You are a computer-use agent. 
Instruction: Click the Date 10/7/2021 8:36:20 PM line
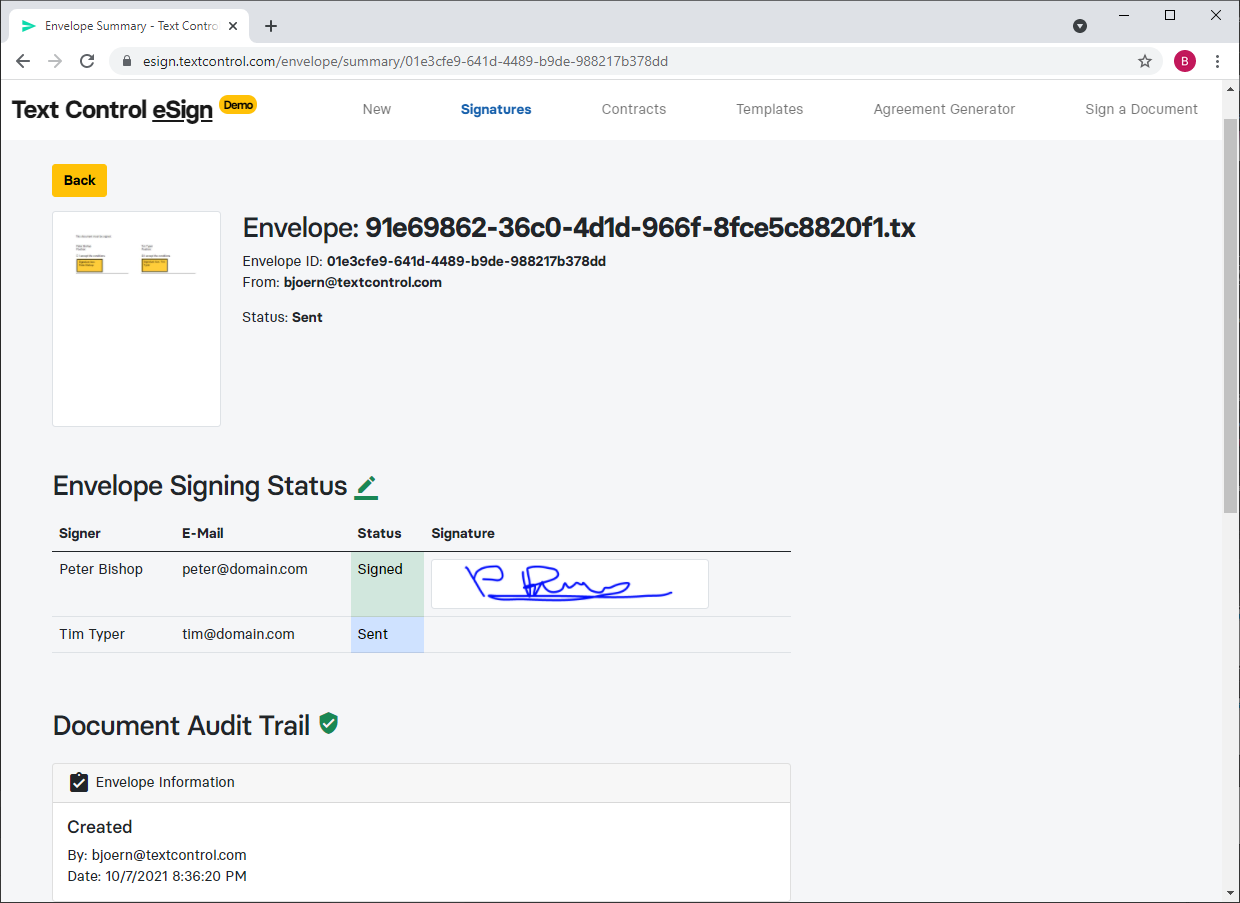click(157, 876)
